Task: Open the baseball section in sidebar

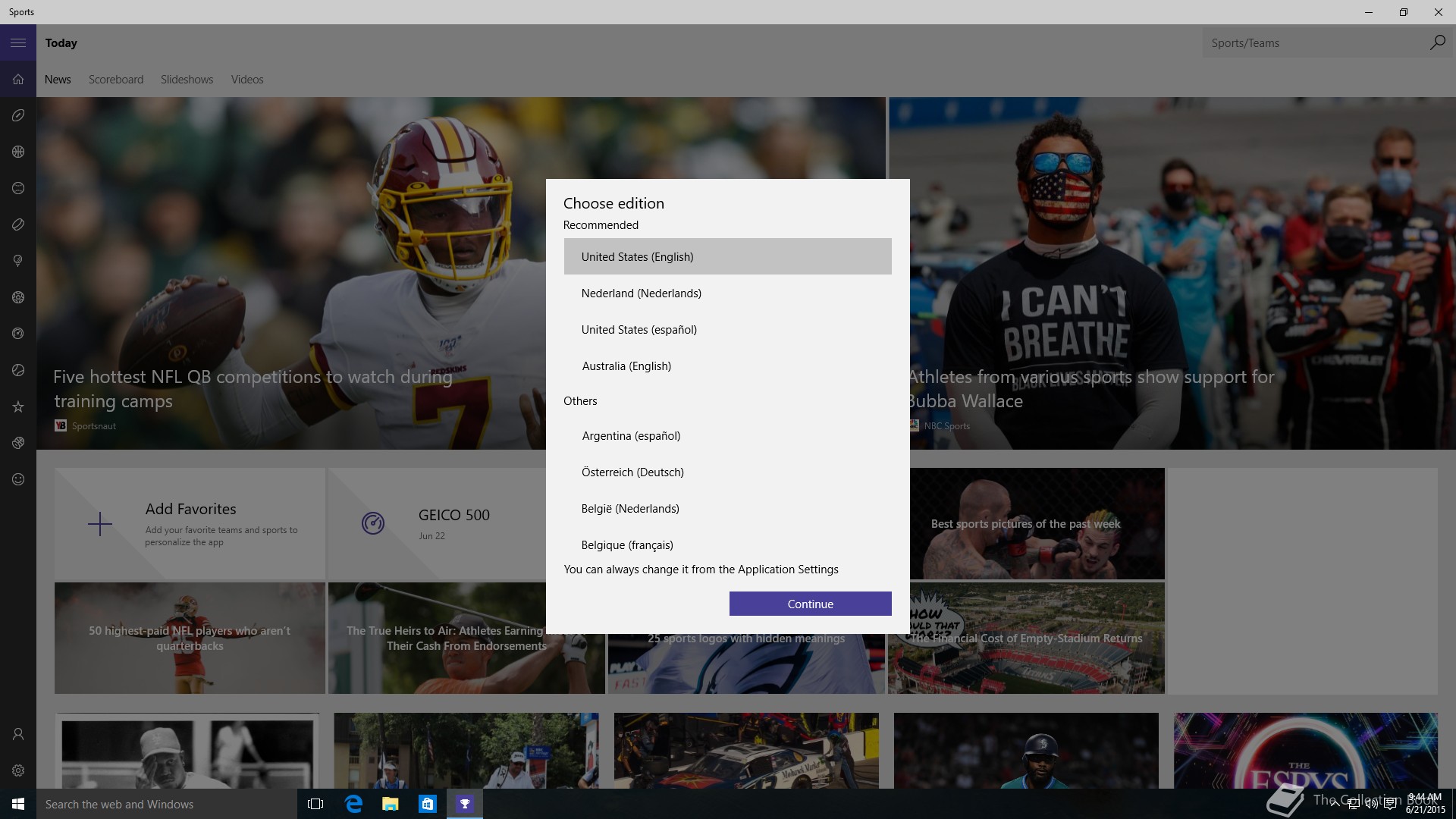Action: pyautogui.click(x=18, y=188)
